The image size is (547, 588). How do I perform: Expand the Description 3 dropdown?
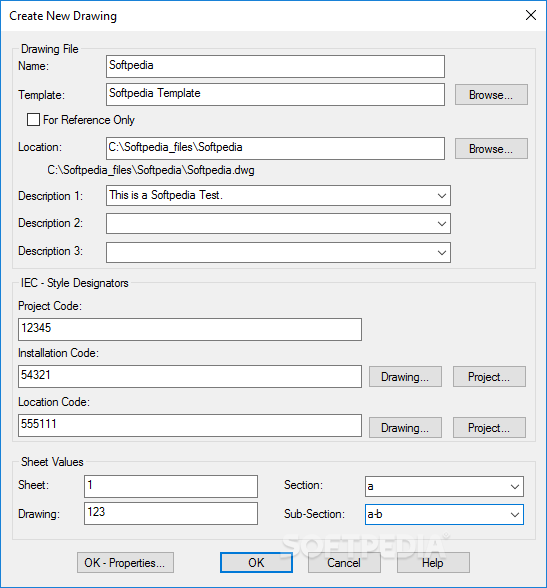pos(442,252)
